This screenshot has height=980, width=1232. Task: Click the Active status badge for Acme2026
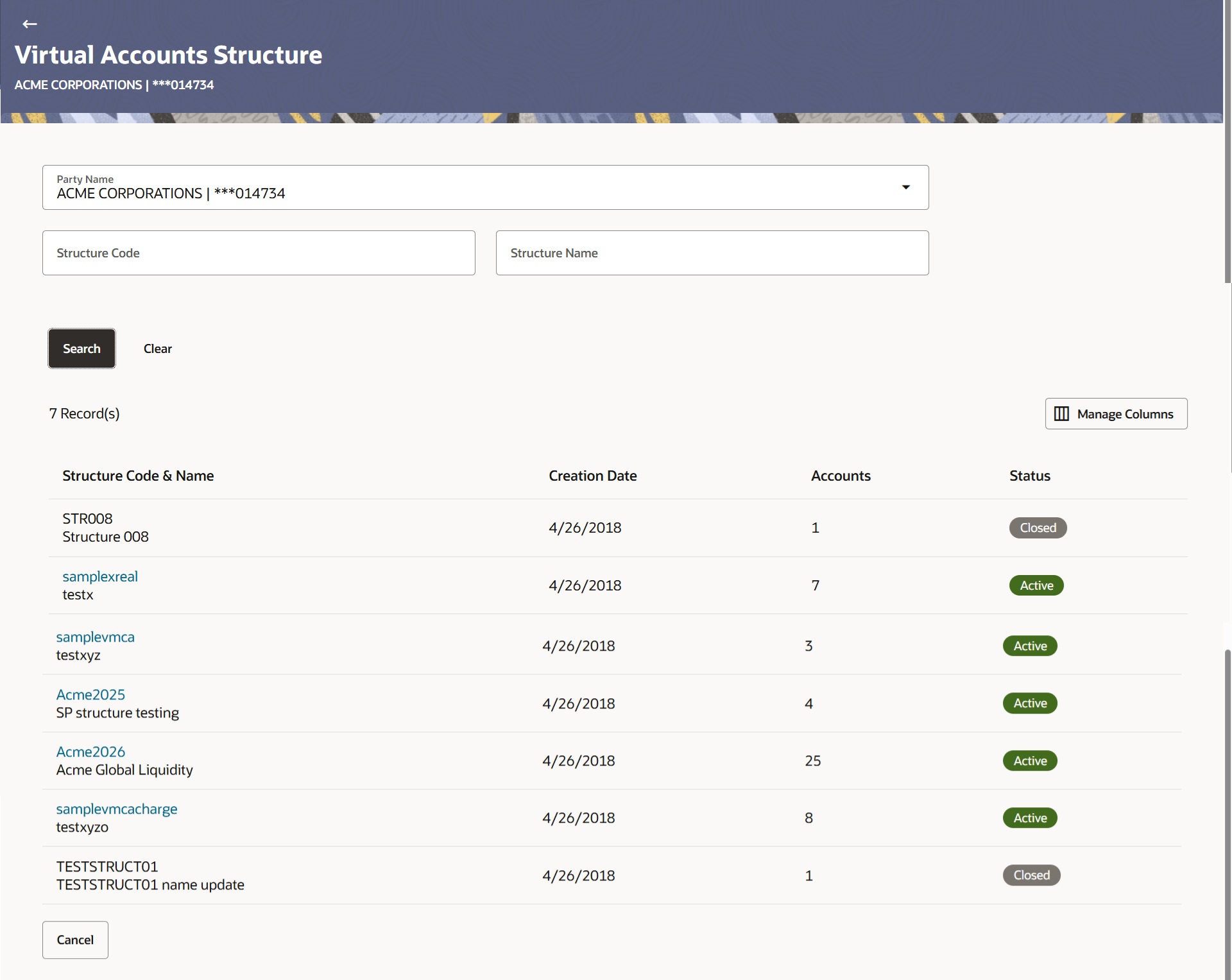click(x=1029, y=761)
